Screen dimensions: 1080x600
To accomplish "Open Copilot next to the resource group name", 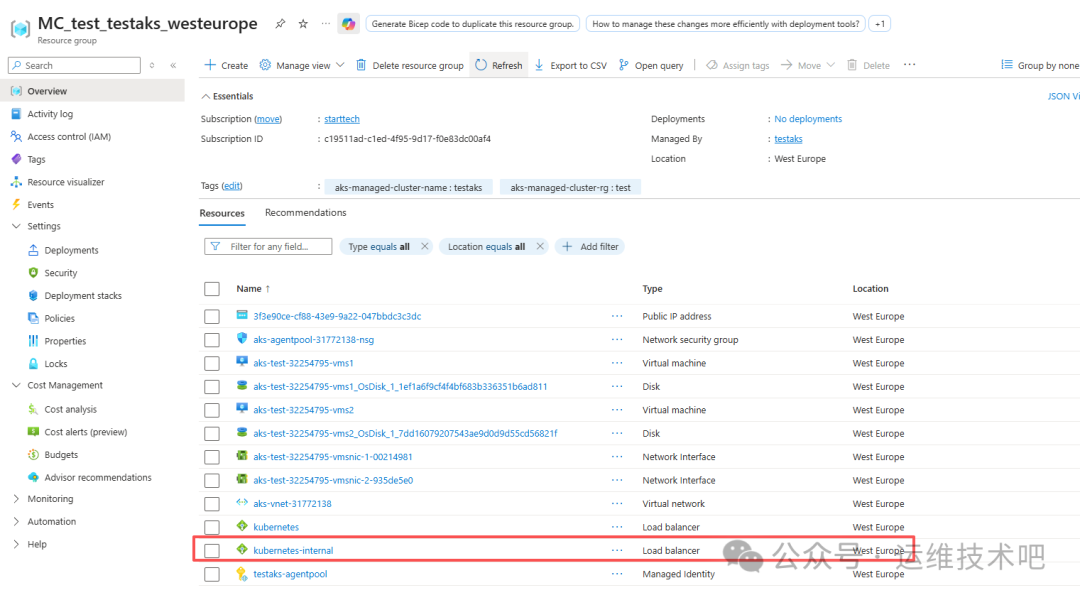I will point(348,22).
